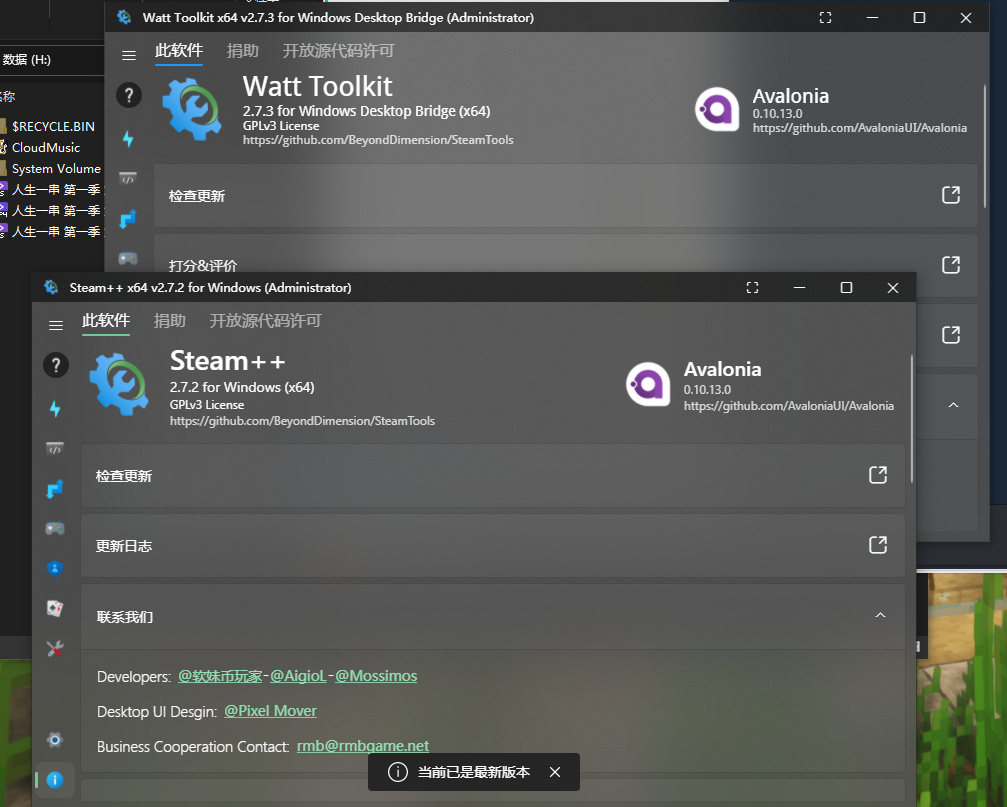Click info icon in the update notification toast
The image size is (1007, 807).
tap(398, 772)
